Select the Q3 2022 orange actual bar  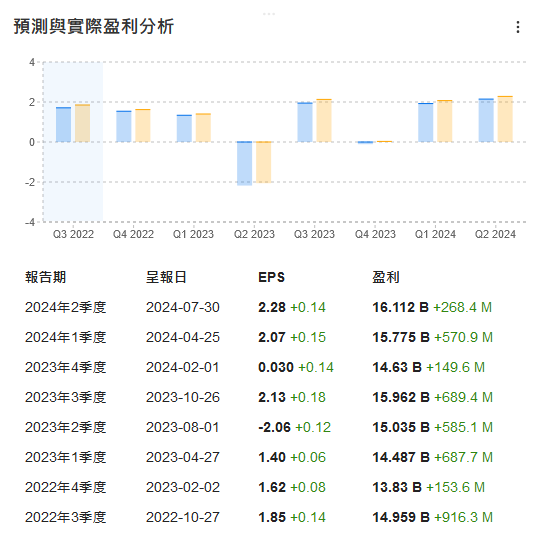pyautogui.click(x=83, y=123)
